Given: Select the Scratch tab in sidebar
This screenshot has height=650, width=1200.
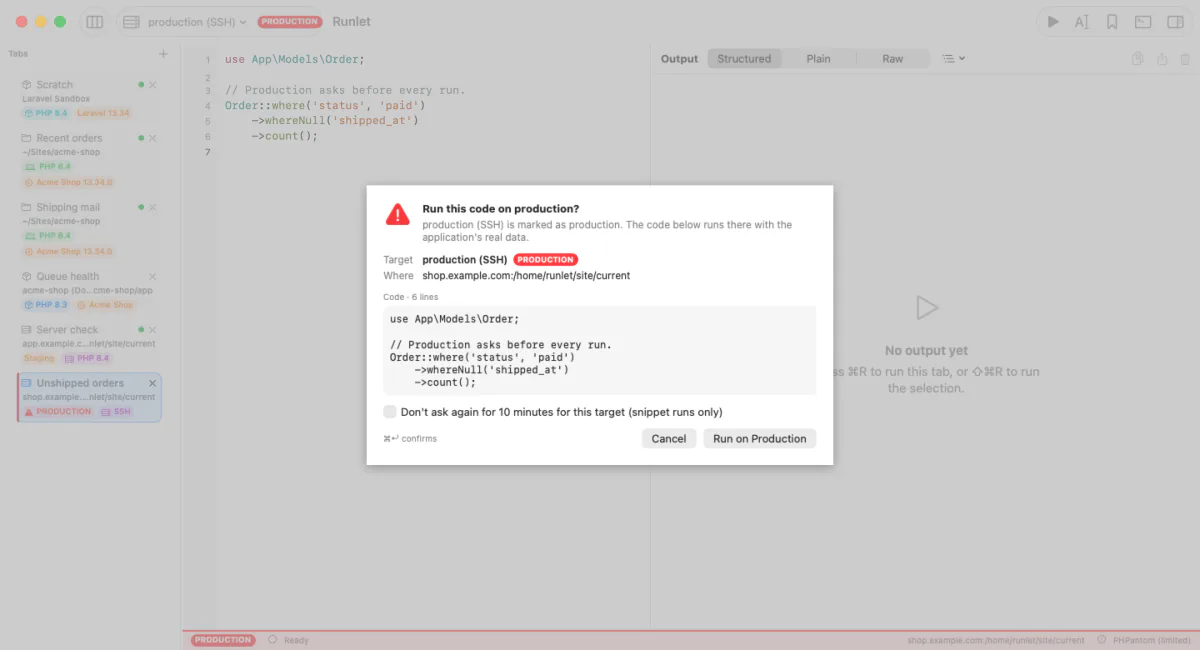Looking at the screenshot, I should click(x=90, y=98).
